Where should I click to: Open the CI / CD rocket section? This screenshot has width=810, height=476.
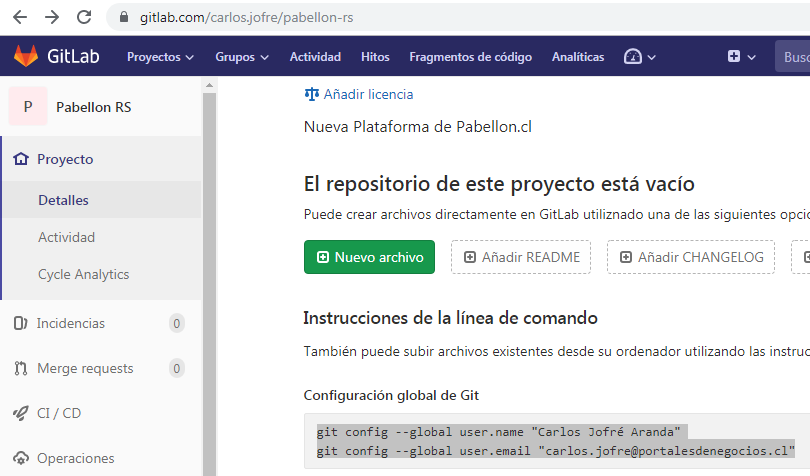(x=58, y=413)
